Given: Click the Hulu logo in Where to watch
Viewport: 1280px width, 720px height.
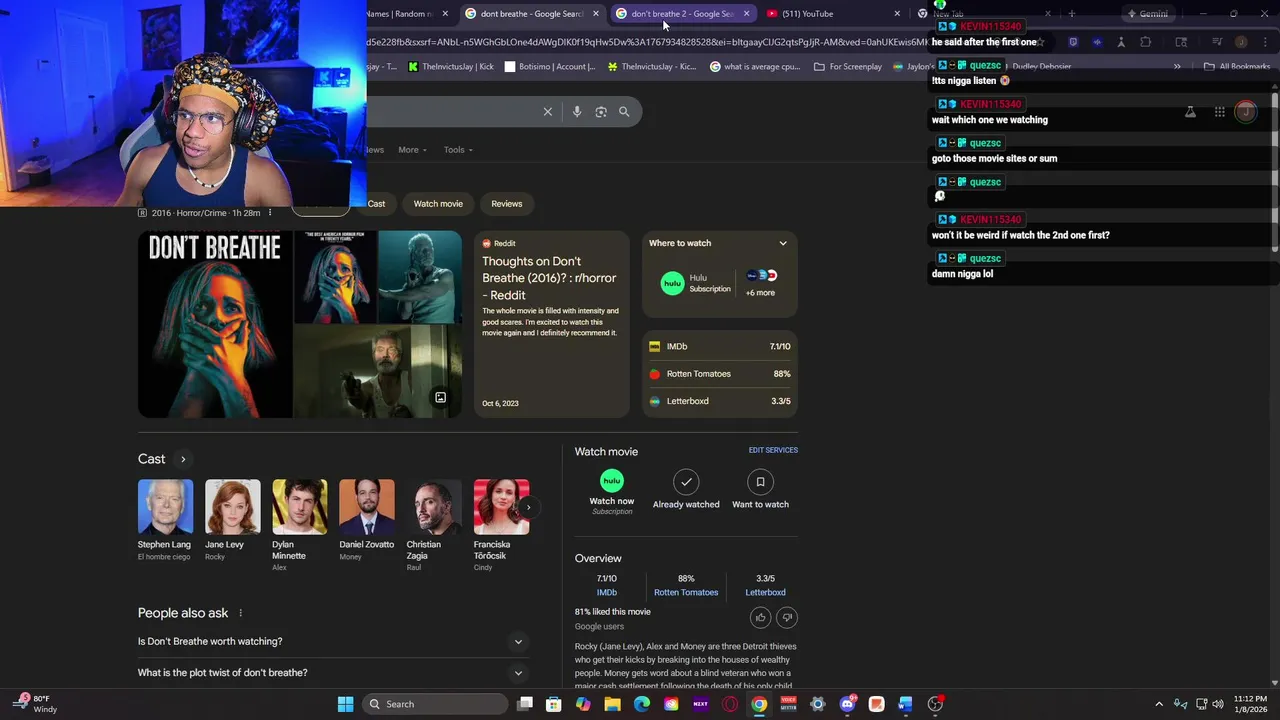Looking at the screenshot, I should (x=672, y=283).
